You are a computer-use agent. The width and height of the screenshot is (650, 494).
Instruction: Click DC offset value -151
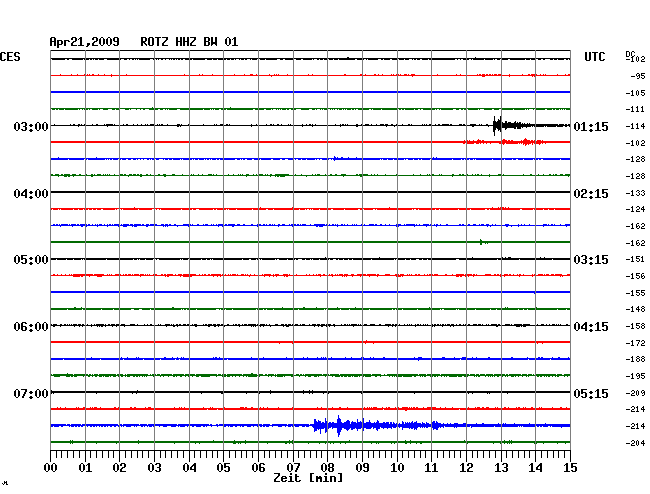(x=635, y=259)
